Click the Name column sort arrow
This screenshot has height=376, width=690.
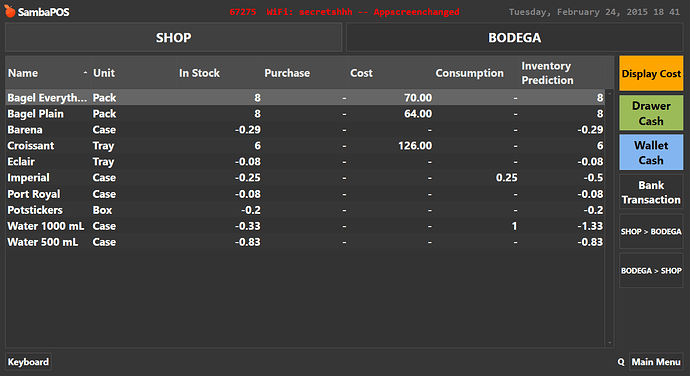85,73
